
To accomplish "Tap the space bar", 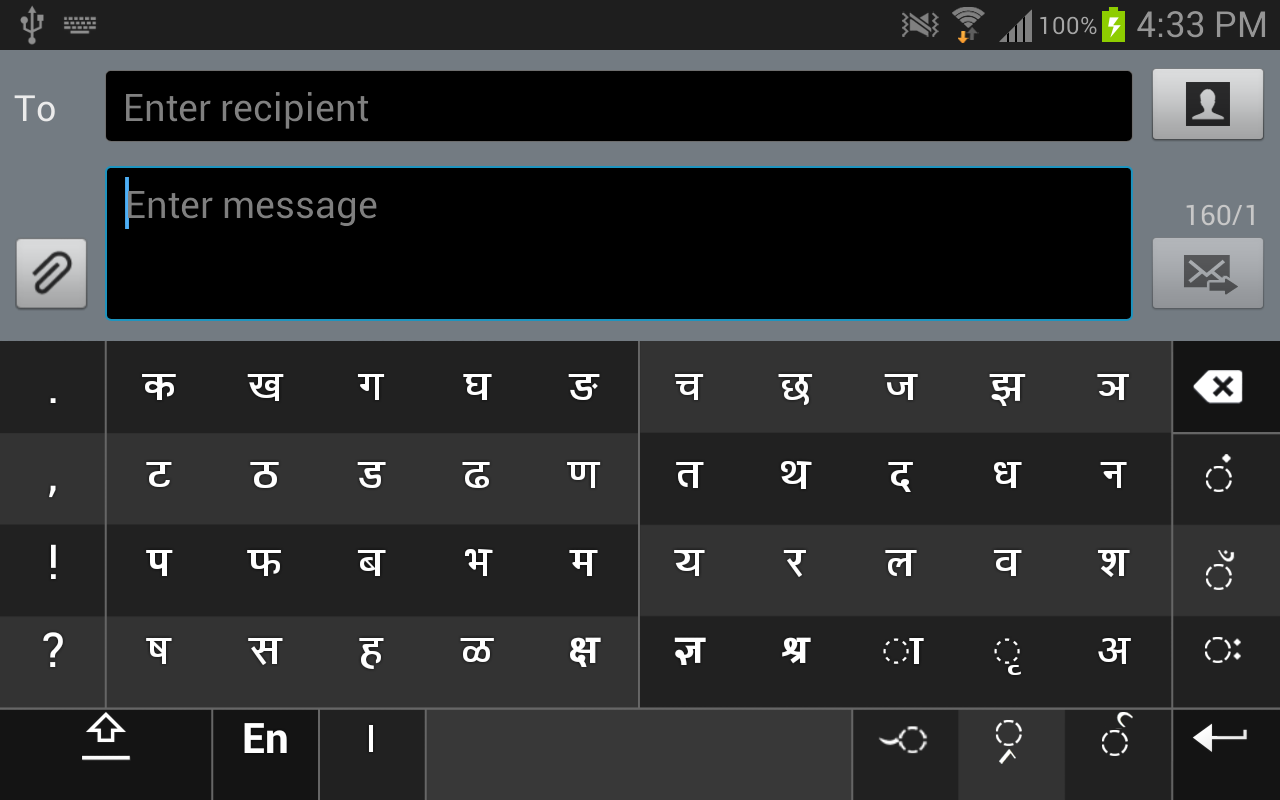I will pos(638,755).
